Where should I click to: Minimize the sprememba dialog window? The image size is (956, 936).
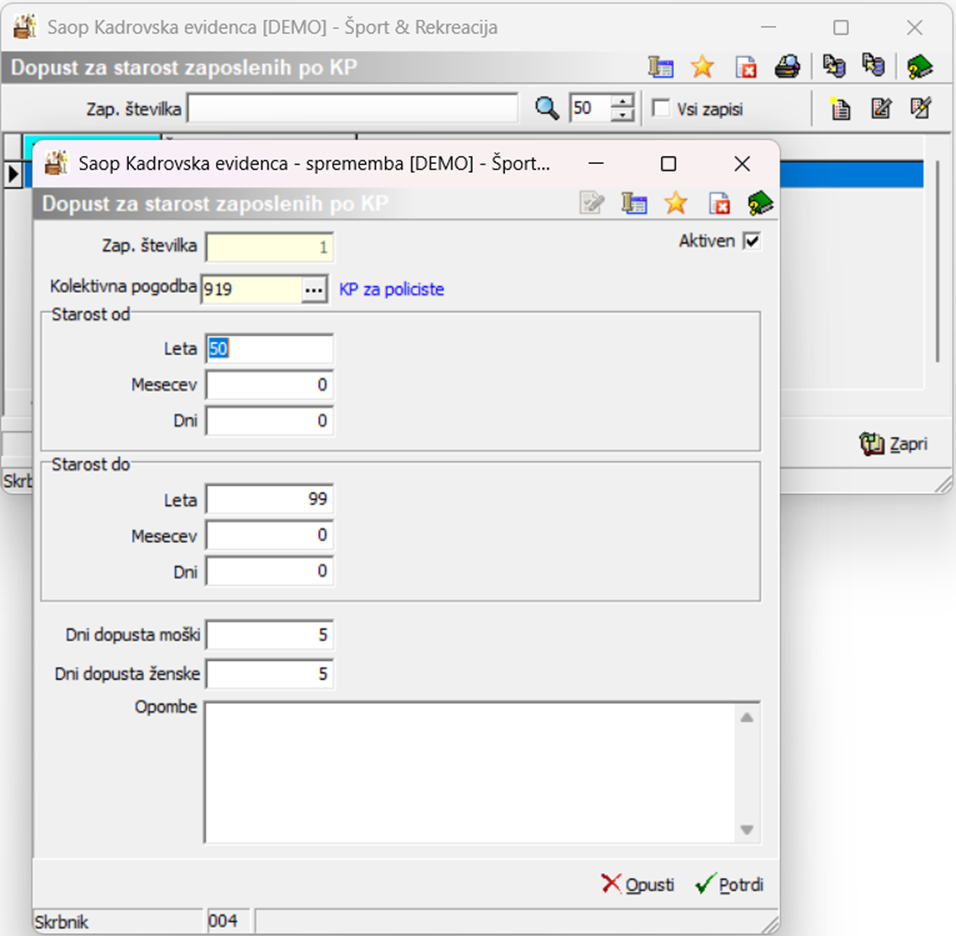pos(596,163)
